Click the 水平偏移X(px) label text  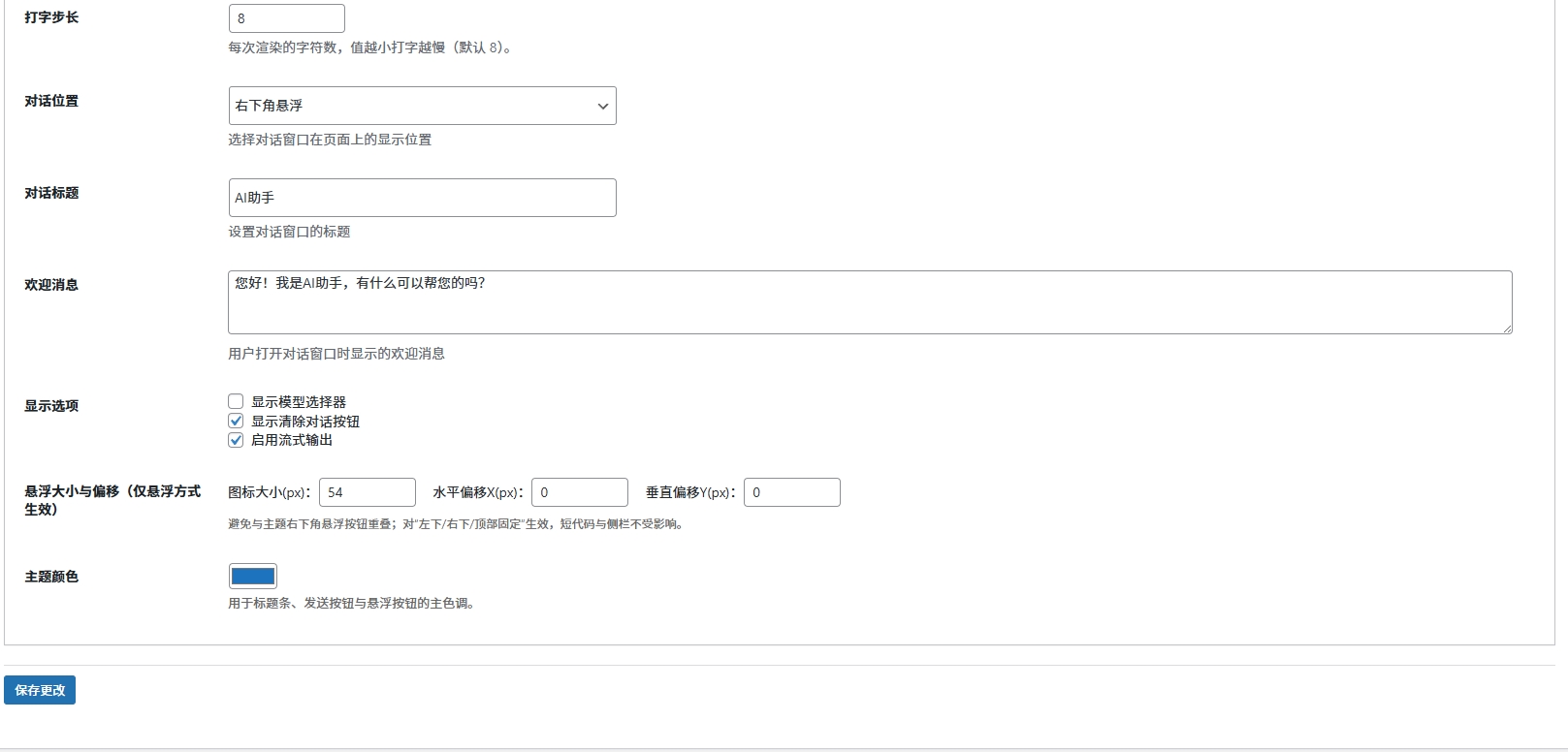(x=477, y=492)
